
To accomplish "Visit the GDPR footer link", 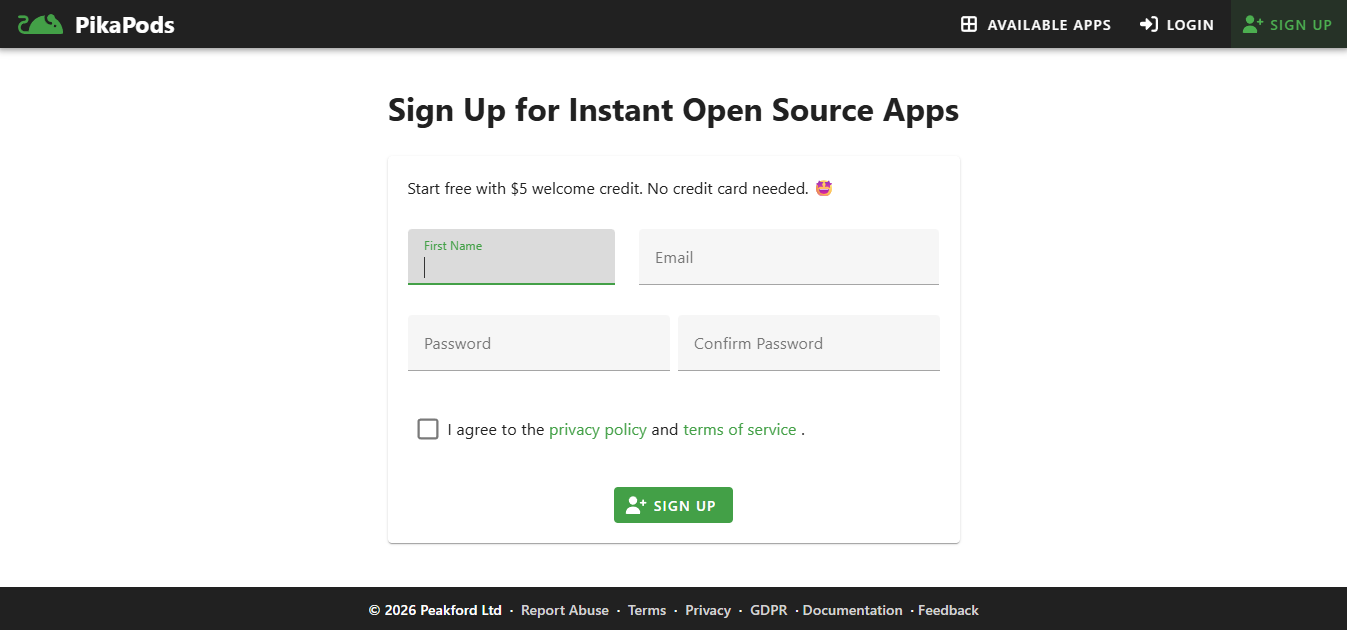I will pyautogui.click(x=769, y=610).
